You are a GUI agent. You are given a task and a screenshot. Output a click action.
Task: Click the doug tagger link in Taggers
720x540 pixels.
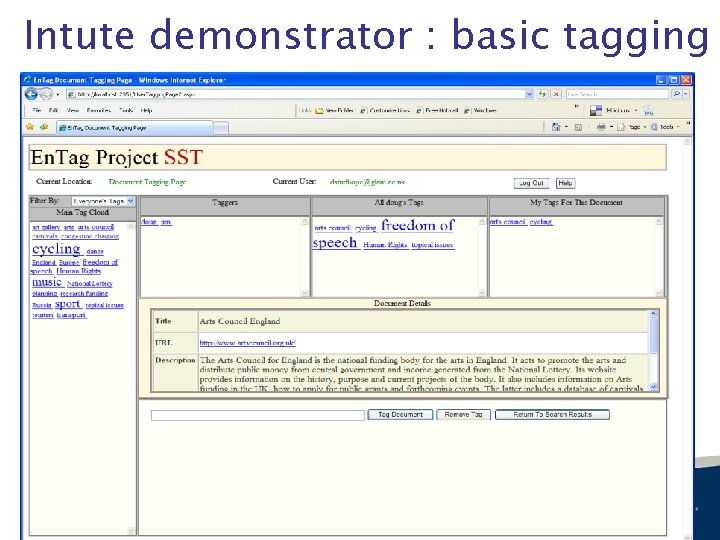pyautogui.click(x=149, y=222)
